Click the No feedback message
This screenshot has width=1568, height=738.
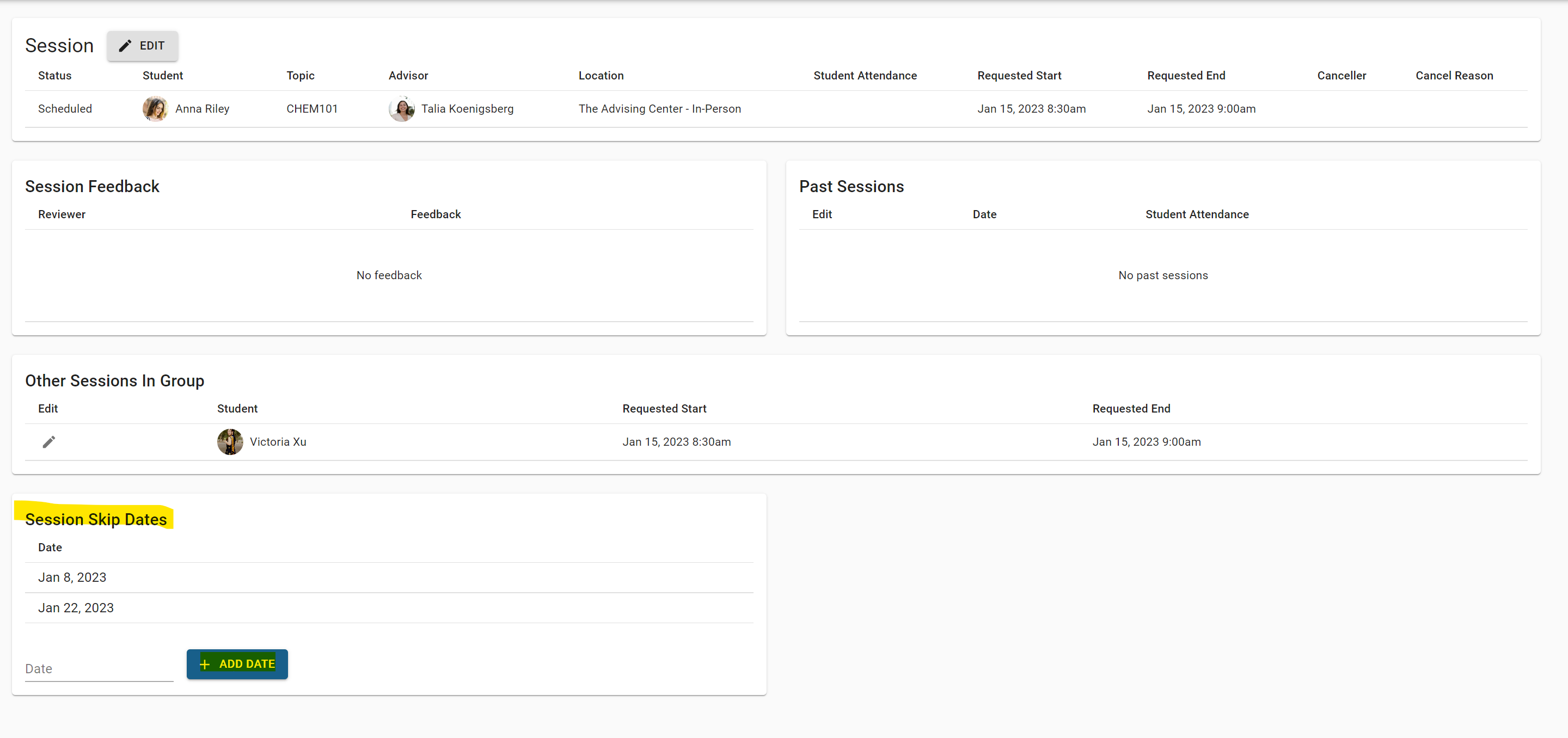(x=389, y=275)
